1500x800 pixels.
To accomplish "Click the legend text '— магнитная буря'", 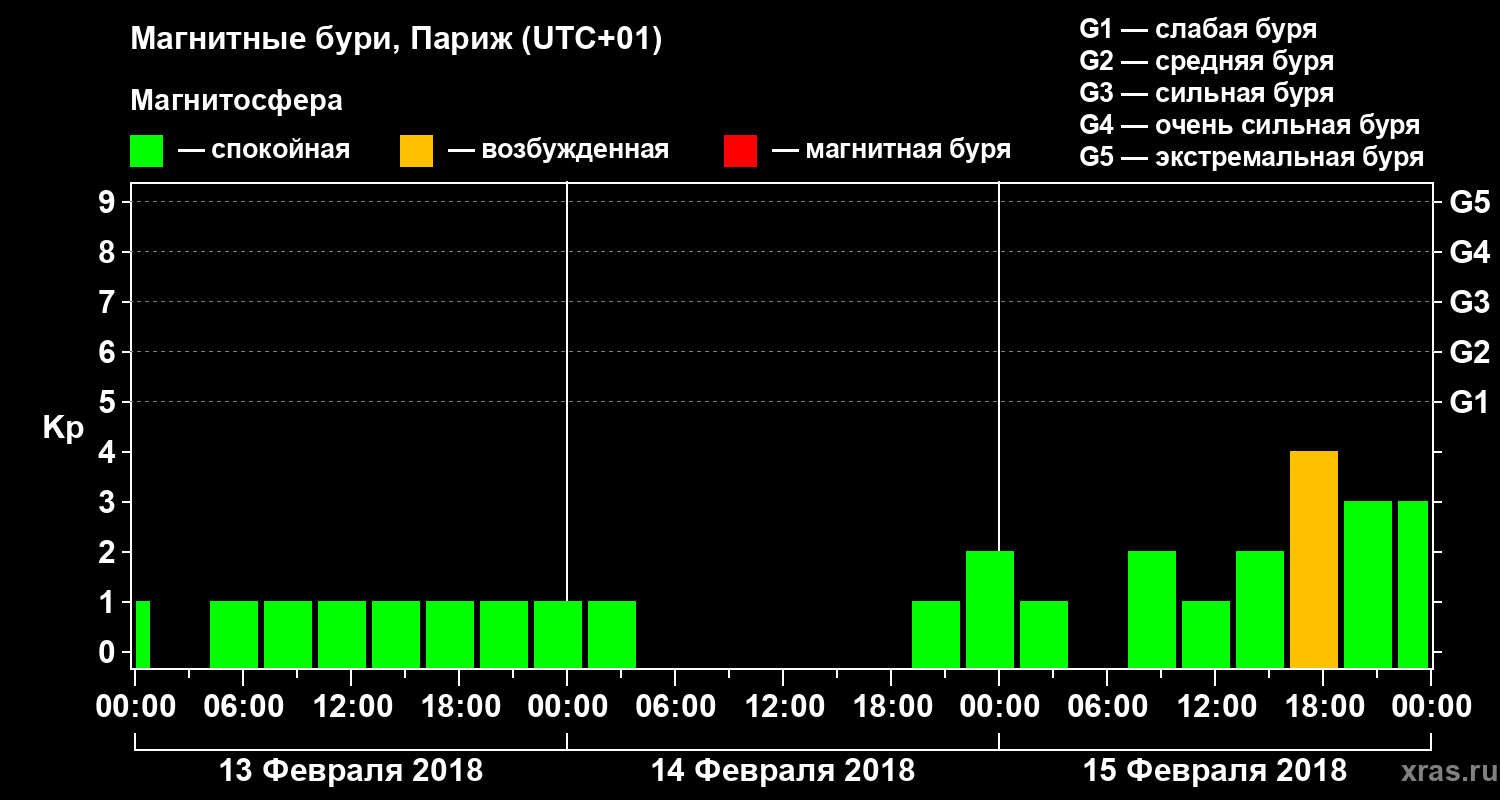I will tap(892, 151).
